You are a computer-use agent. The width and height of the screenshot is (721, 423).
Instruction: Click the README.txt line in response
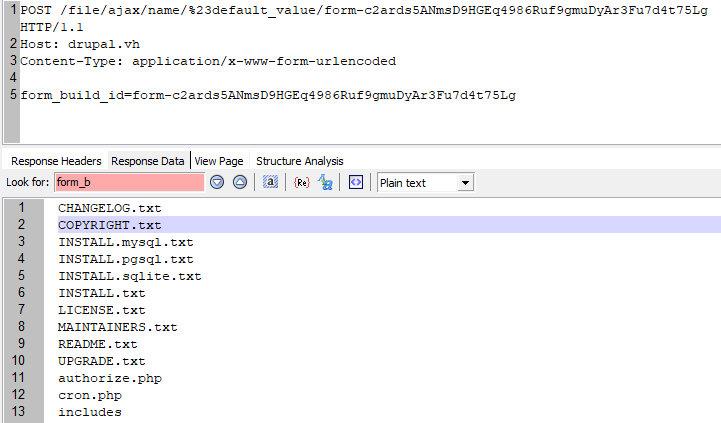point(97,344)
